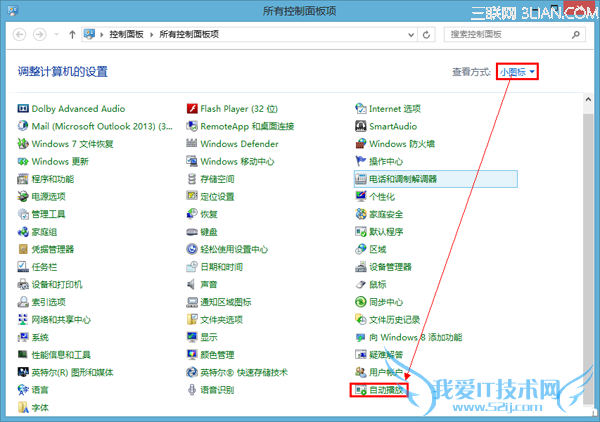Go up one level with Up arrow
Screen dimensions: 600x422
click(x=72, y=35)
